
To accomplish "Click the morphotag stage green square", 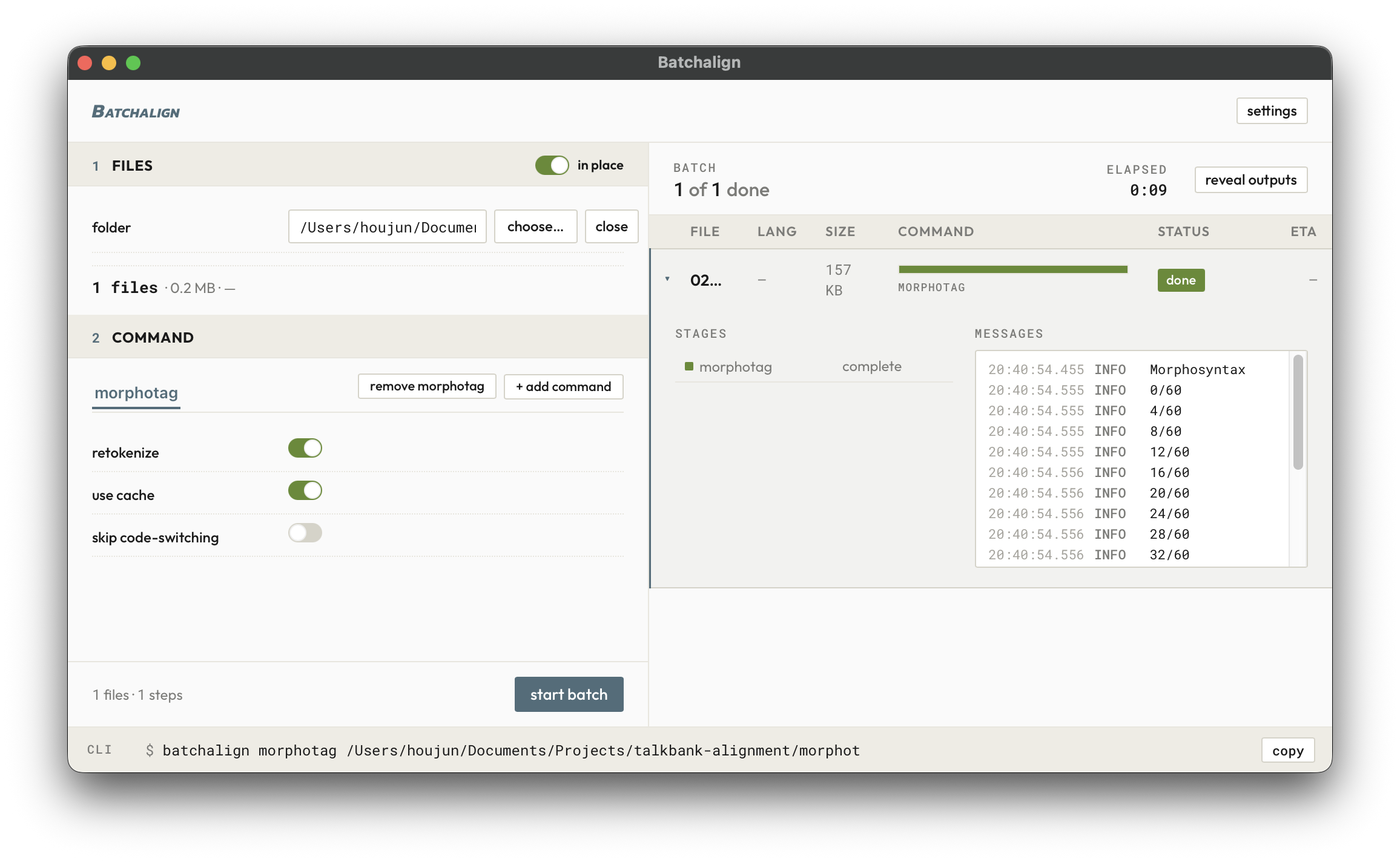I will coord(689,366).
